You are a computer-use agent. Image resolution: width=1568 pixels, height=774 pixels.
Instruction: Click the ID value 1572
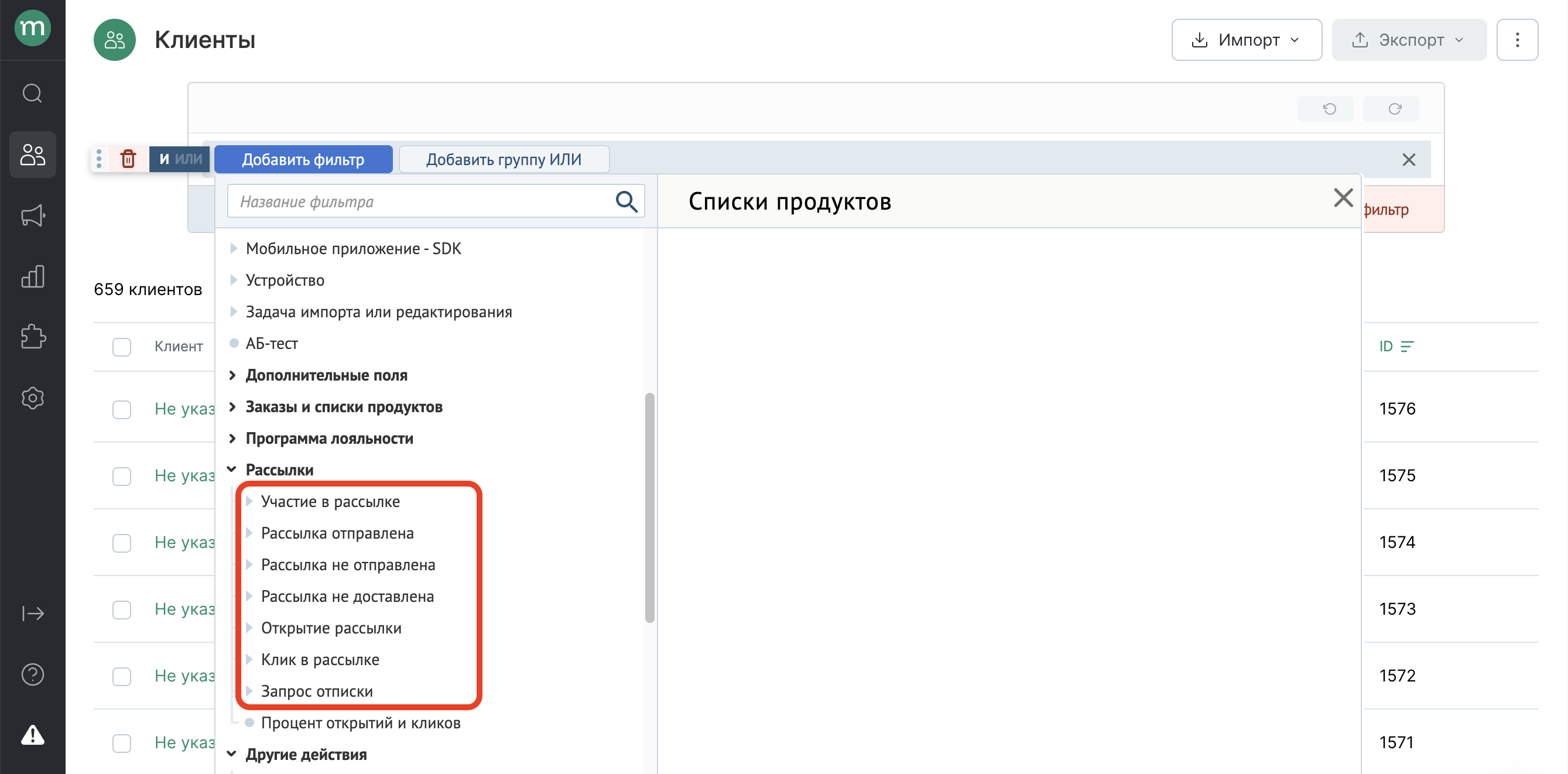[x=1397, y=676]
